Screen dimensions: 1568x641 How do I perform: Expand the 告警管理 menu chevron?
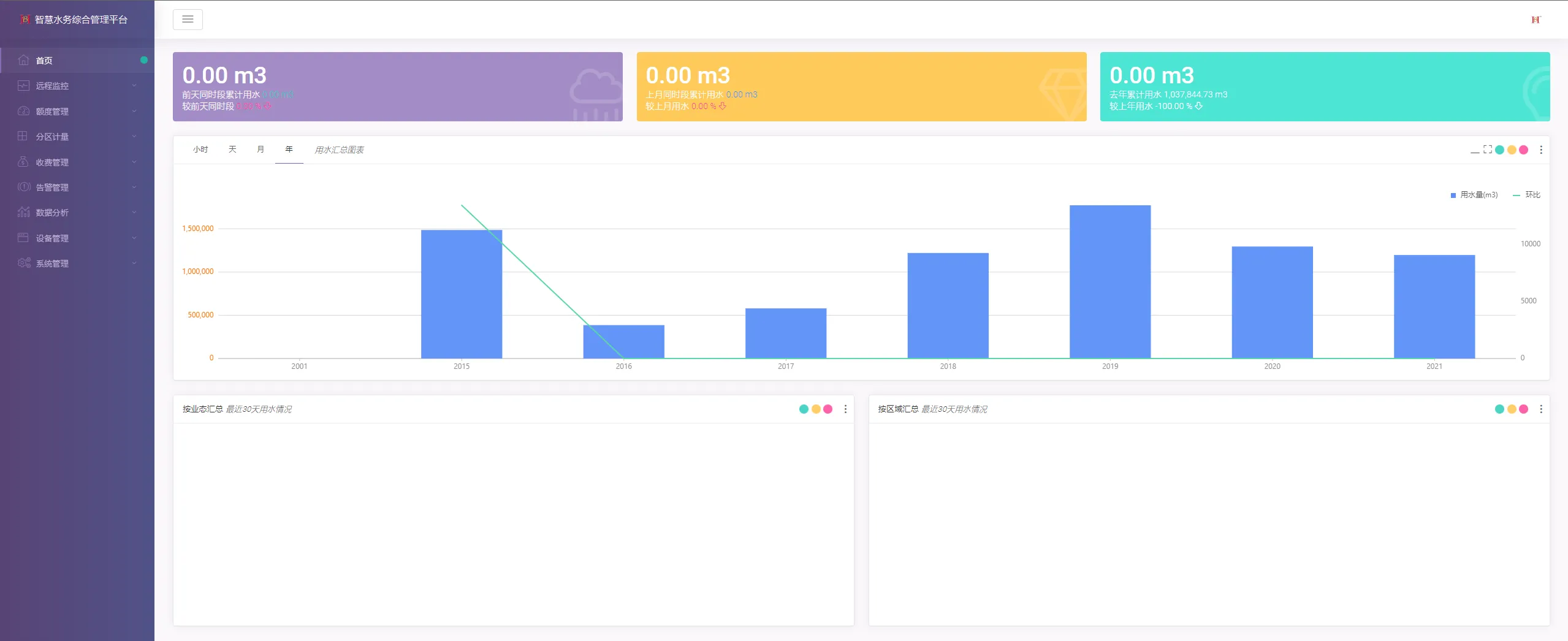[134, 187]
